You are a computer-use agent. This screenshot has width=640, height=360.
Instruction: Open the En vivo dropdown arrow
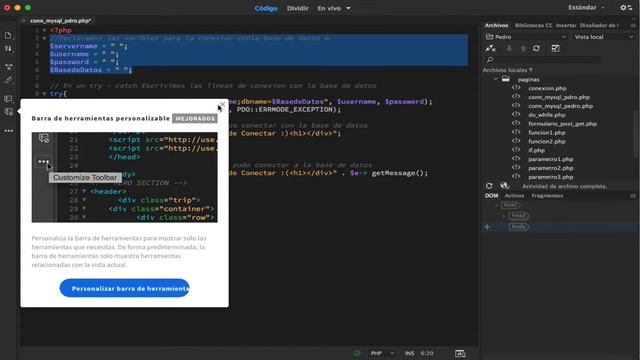click(348, 8)
